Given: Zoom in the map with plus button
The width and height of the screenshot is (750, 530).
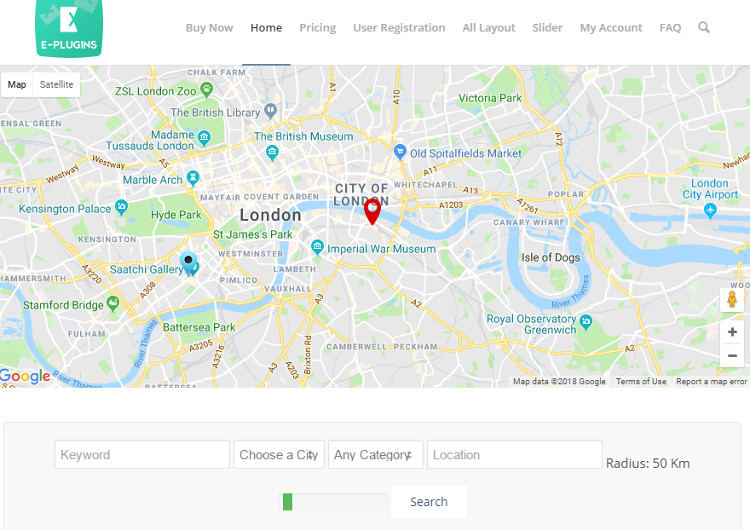Looking at the screenshot, I should click(732, 332).
